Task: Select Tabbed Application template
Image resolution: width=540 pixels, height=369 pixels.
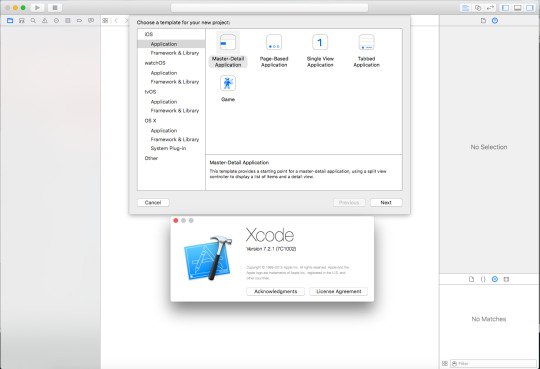Action: click(x=366, y=50)
